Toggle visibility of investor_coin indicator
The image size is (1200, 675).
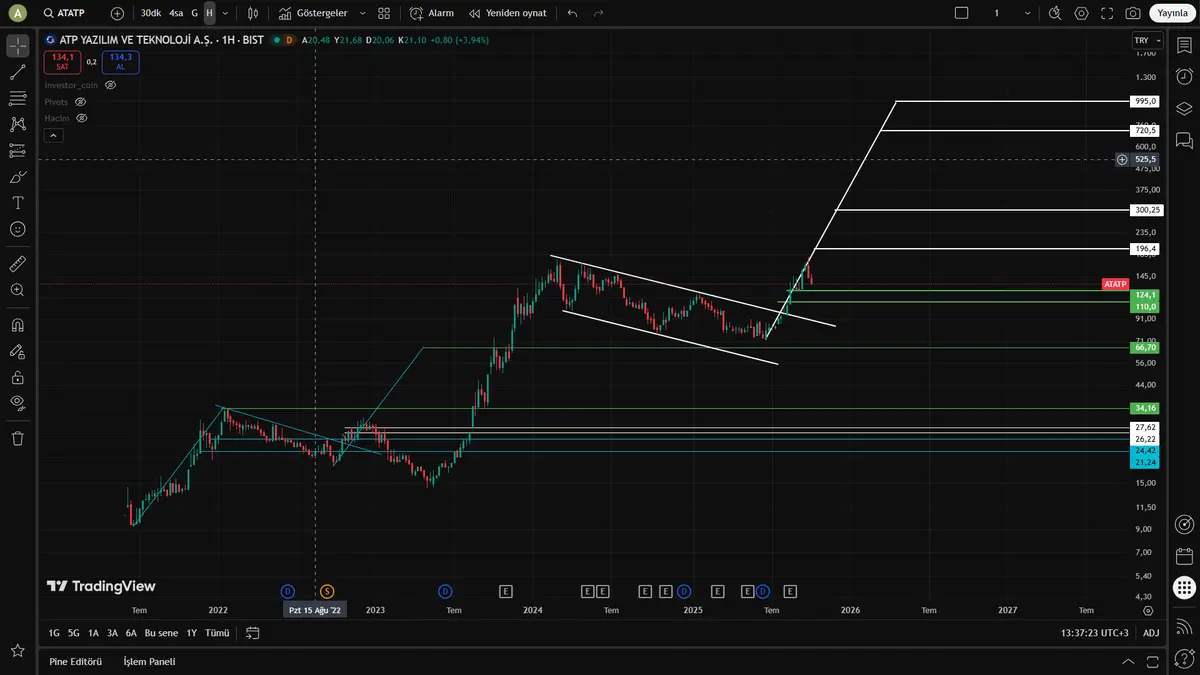[111, 85]
